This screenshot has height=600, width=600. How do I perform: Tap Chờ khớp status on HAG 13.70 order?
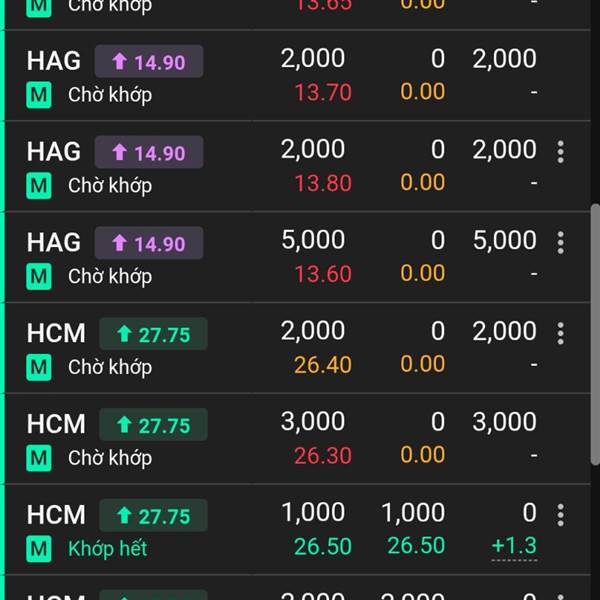coord(110,95)
